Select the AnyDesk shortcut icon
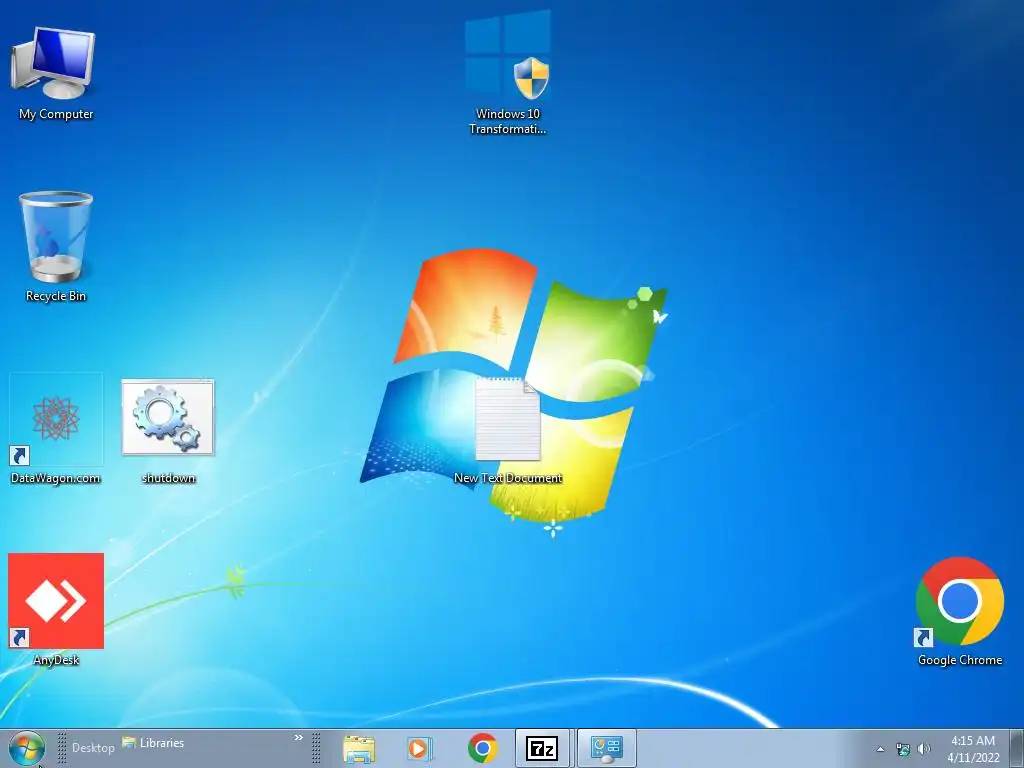The height and width of the screenshot is (768, 1024). coord(56,601)
